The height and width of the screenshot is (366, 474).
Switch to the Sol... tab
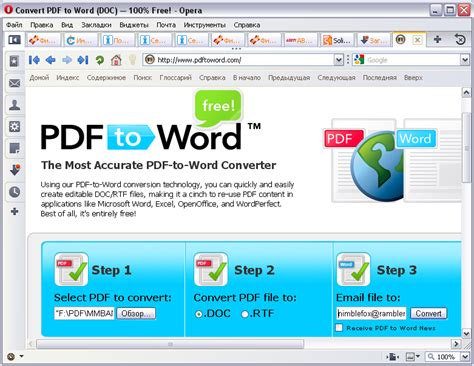click(337, 40)
